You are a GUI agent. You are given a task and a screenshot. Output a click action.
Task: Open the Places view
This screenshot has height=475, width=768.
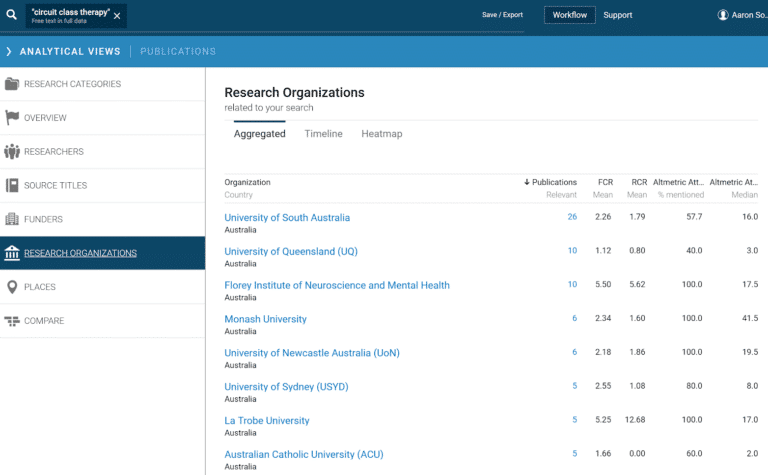(102, 287)
